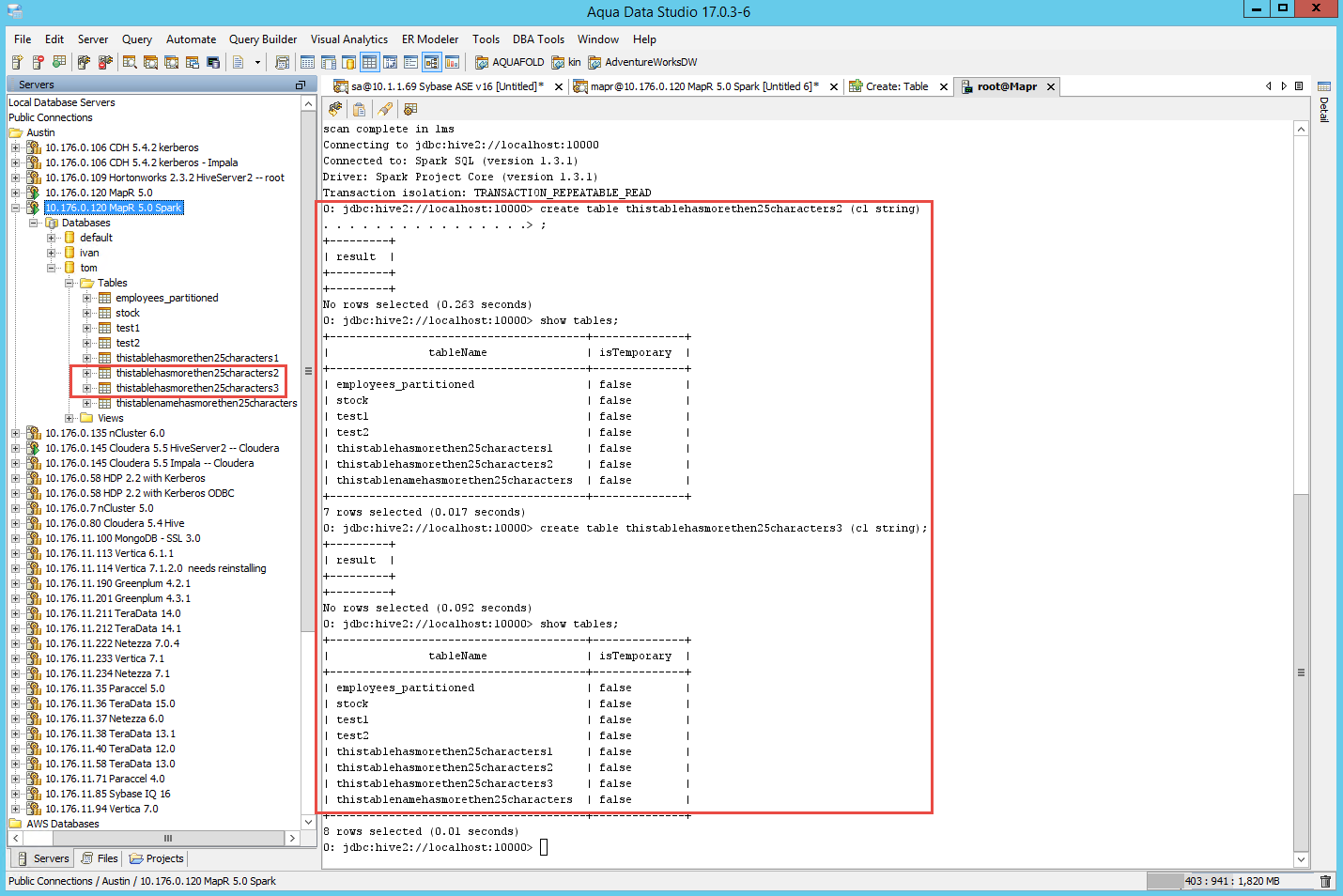The image size is (1343, 896).
Task: Select the stock table in tree
Action: tap(128, 313)
